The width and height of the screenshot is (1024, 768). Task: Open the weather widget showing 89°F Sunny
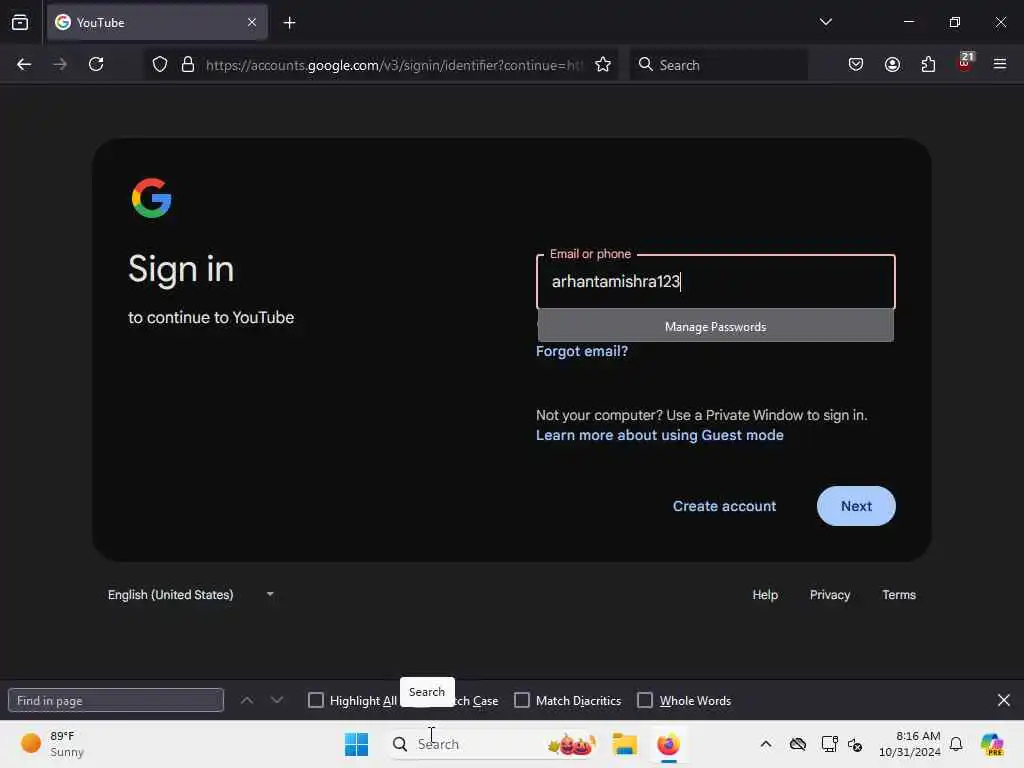coord(52,744)
